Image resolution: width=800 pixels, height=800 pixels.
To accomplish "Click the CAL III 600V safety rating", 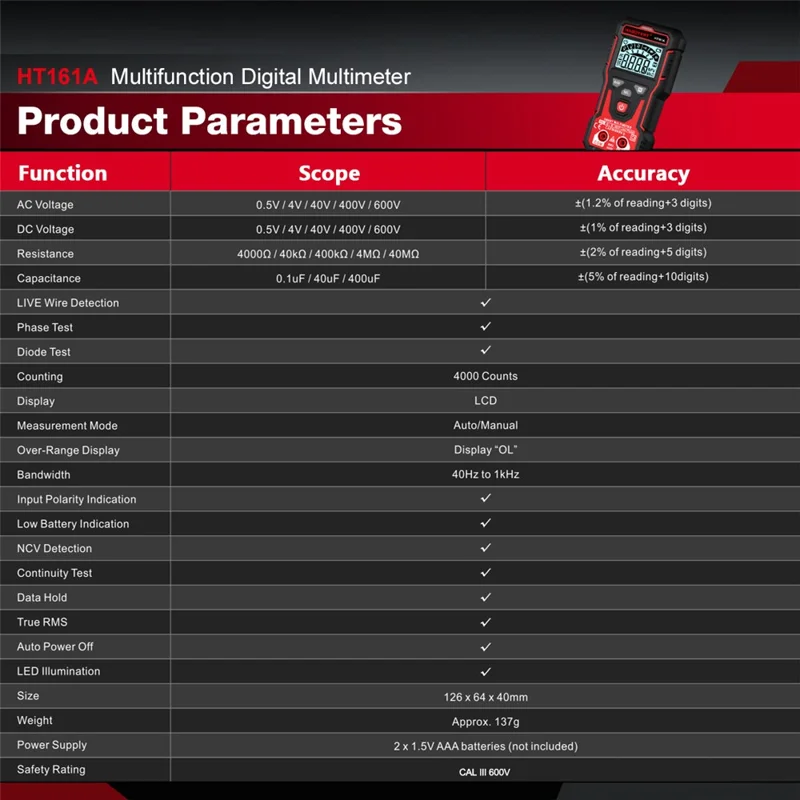I will click(x=485, y=771).
